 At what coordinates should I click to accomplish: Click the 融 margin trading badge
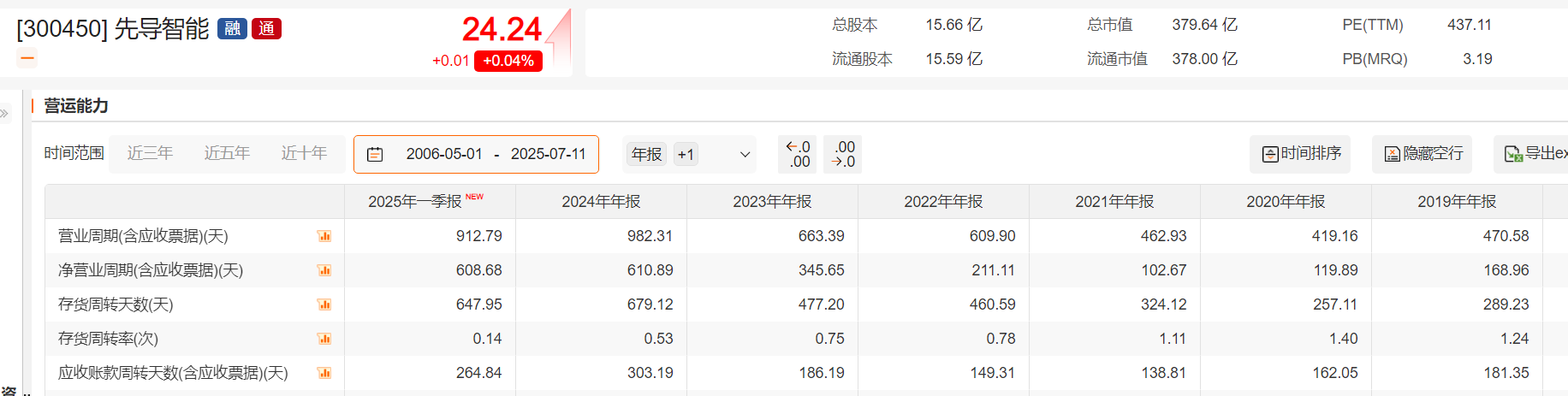232,29
